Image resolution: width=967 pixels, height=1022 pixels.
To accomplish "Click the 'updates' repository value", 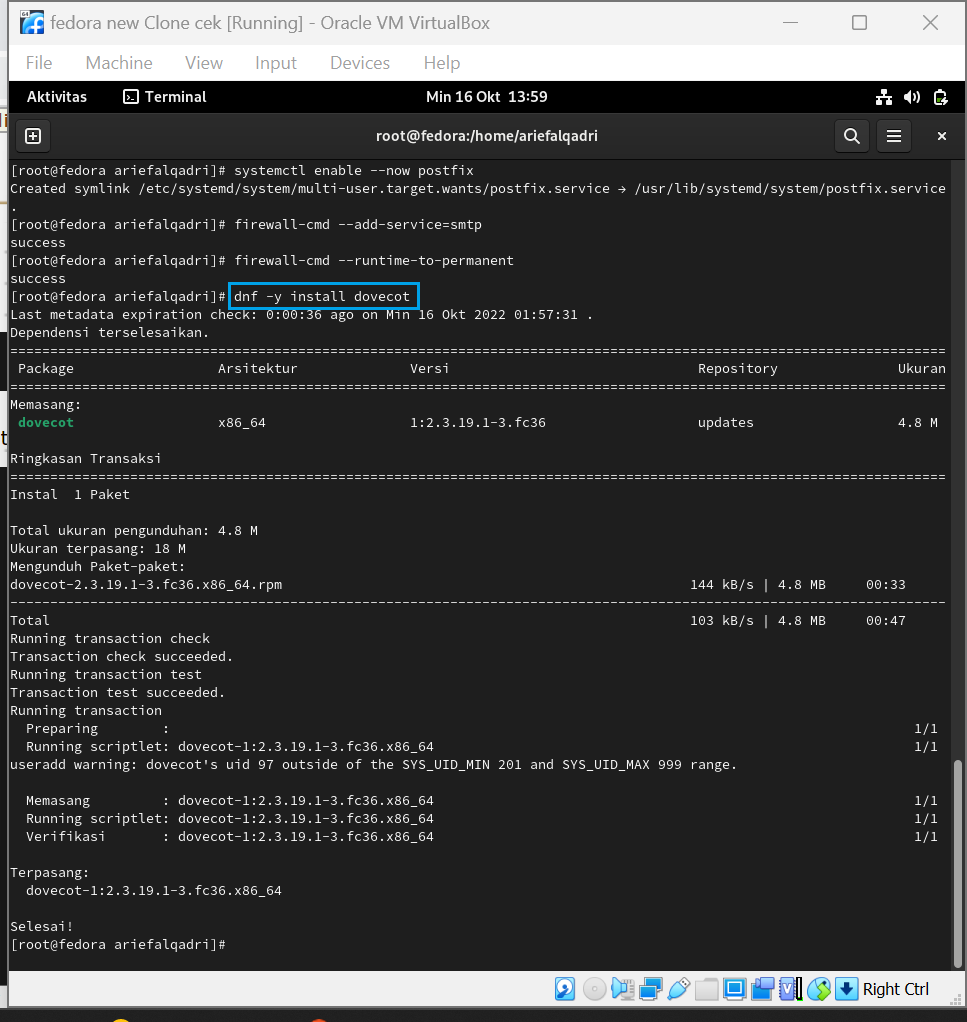I will coord(725,422).
